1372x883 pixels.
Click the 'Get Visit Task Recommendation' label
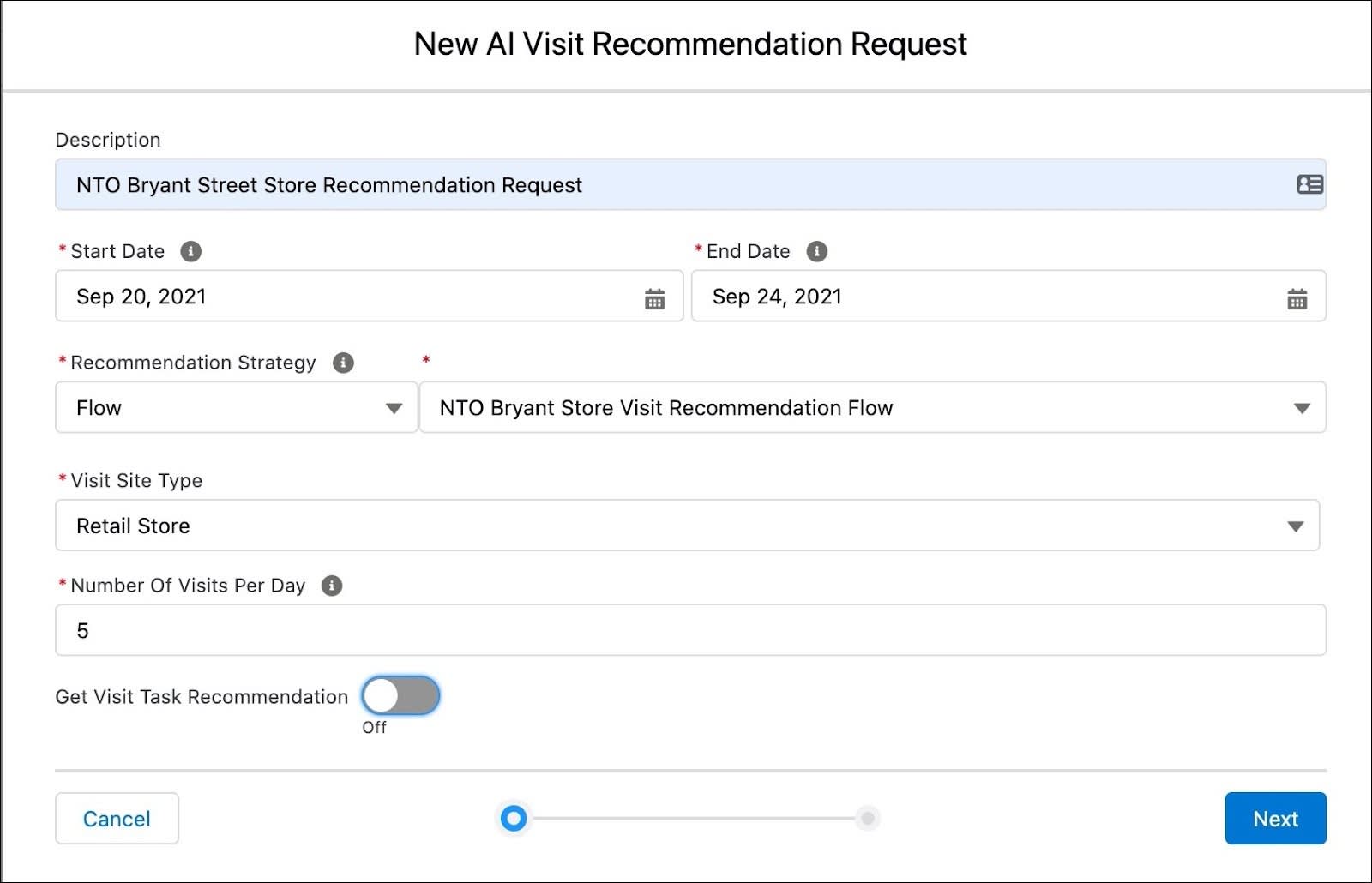click(202, 697)
